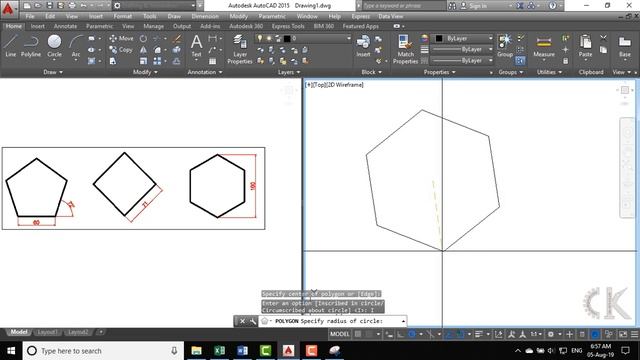640x360 pixels.
Task: Click the command line input field
Action: coord(332,321)
